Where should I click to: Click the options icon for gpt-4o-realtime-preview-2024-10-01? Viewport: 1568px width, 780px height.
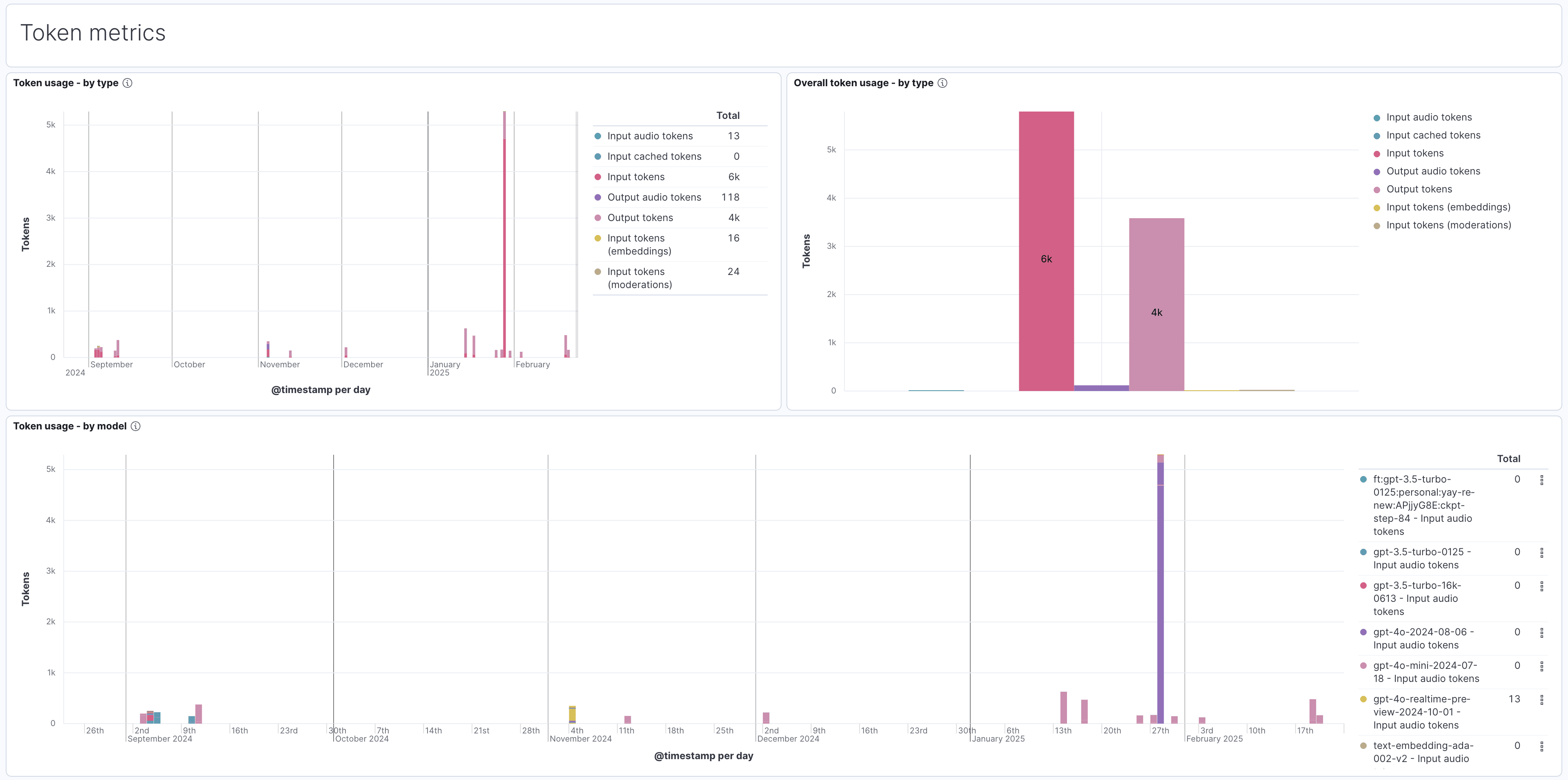pyautogui.click(x=1542, y=699)
